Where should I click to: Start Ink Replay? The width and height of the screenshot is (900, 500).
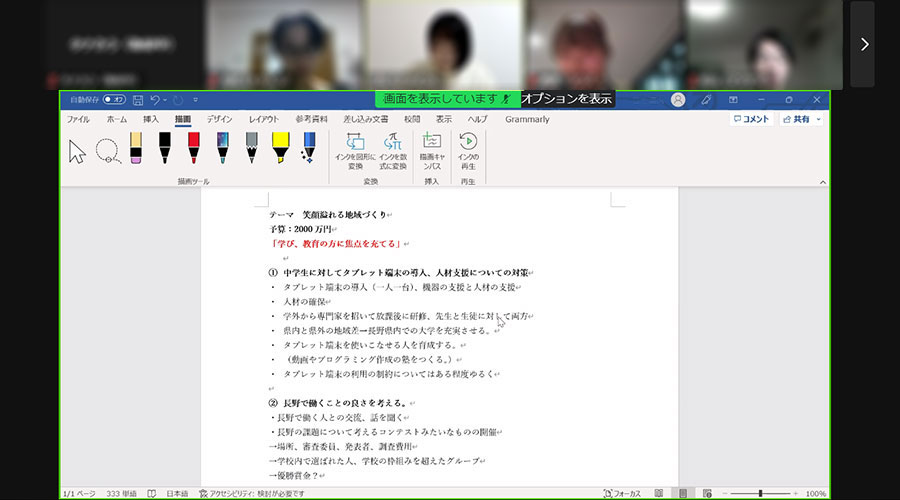click(x=468, y=150)
